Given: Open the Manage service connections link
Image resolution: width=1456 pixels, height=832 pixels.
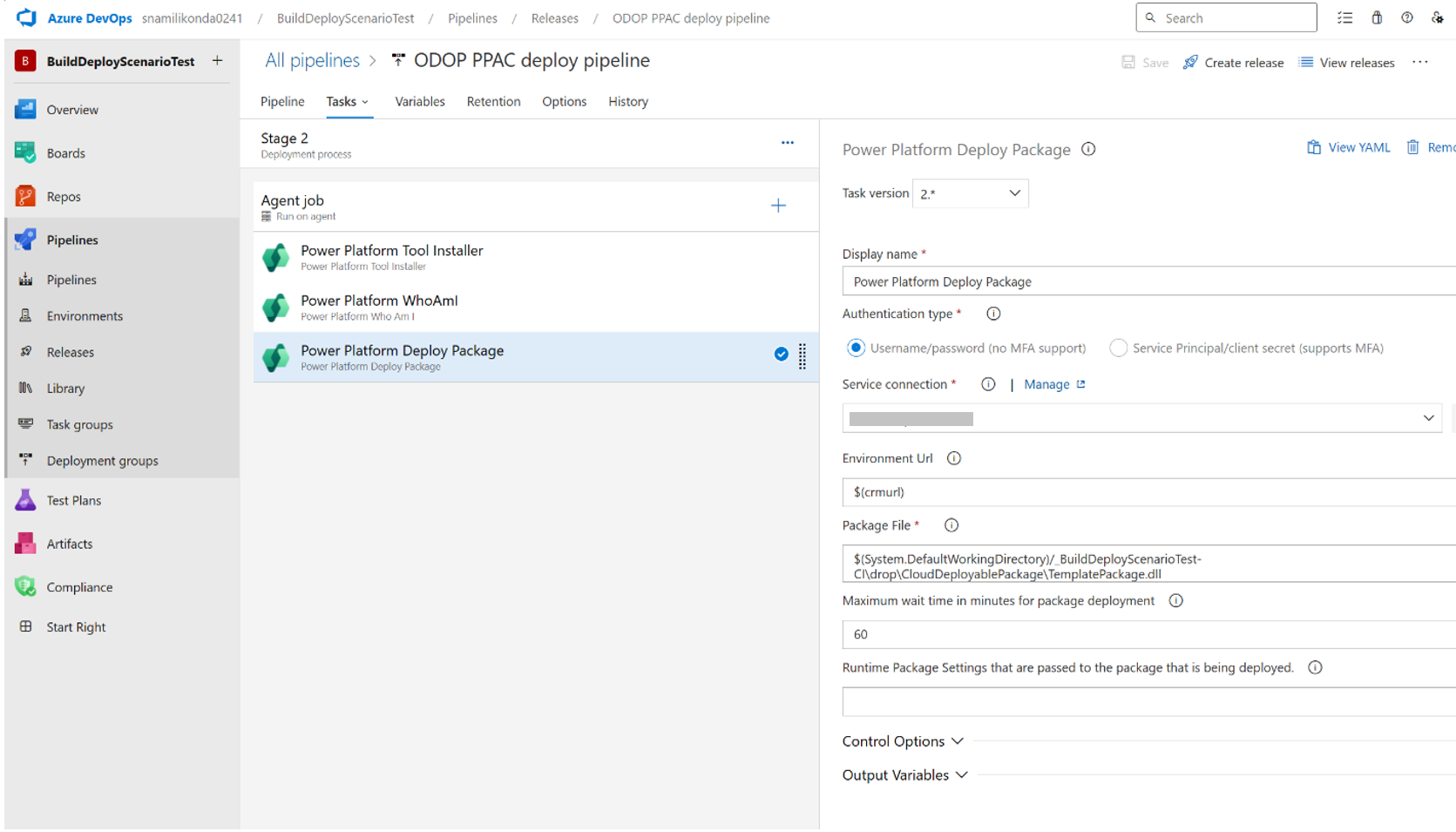Looking at the screenshot, I should [x=1048, y=384].
